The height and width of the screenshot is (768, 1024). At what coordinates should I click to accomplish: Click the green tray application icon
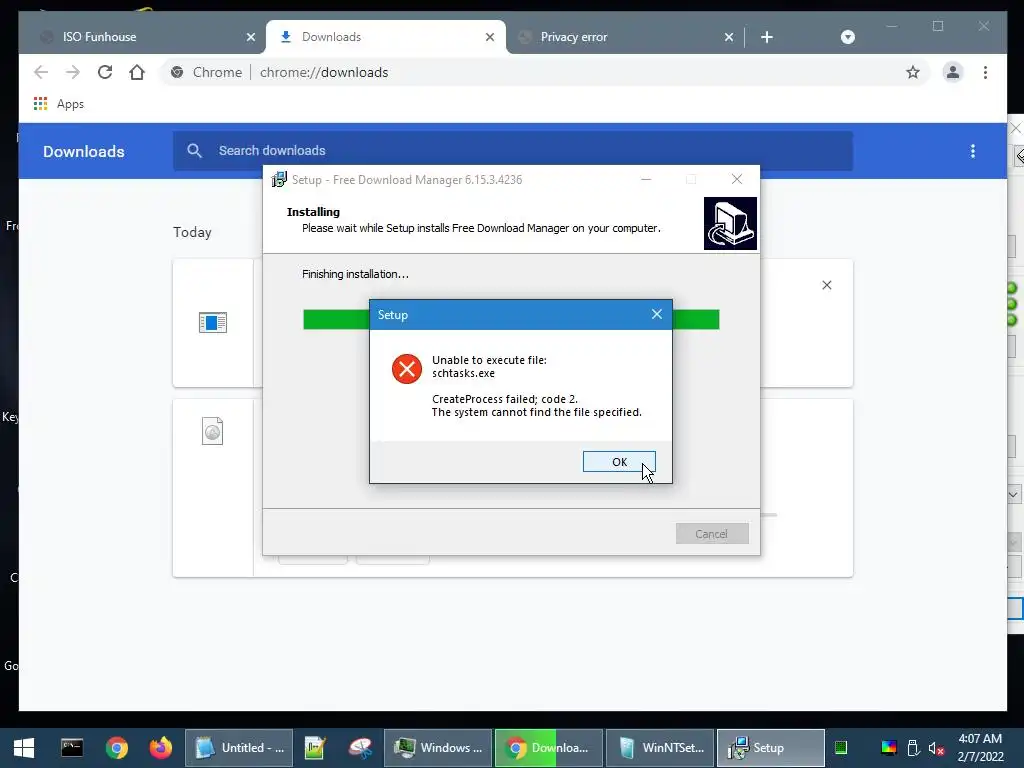(840, 748)
